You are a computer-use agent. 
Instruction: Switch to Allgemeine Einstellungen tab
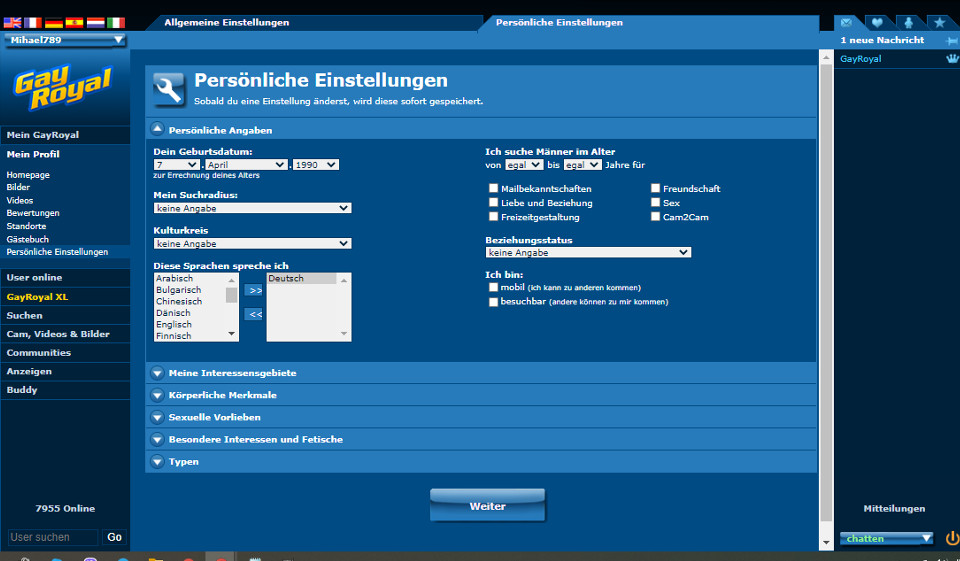tap(226, 22)
